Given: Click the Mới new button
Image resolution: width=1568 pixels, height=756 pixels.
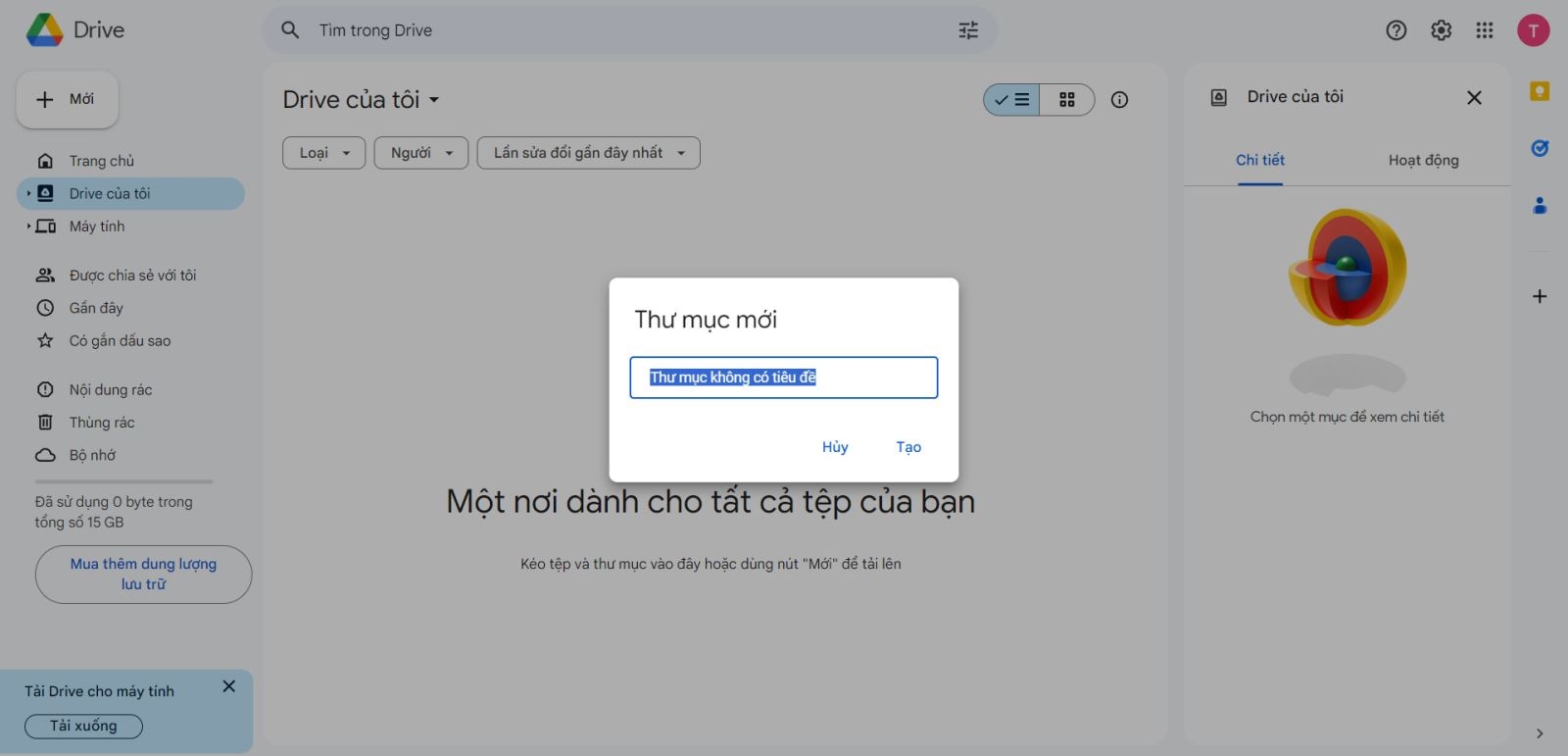Looking at the screenshot, I should pyautogui.click(x=68, y=99).
